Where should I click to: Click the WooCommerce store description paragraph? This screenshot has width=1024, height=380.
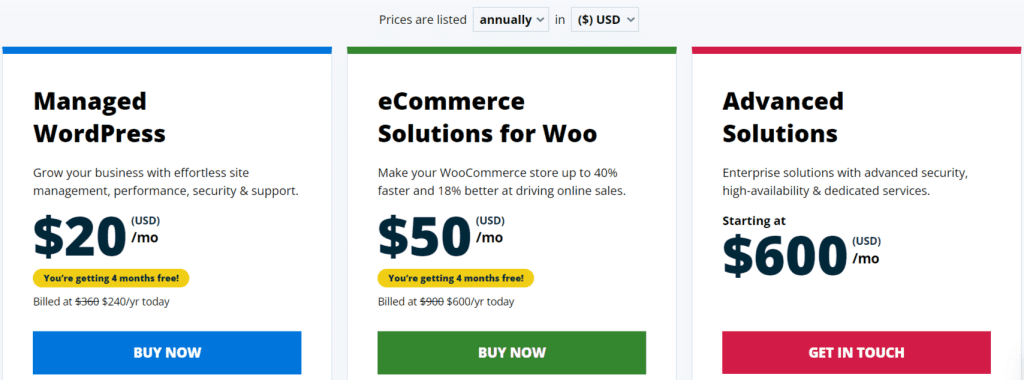click(x=502, y=182)
